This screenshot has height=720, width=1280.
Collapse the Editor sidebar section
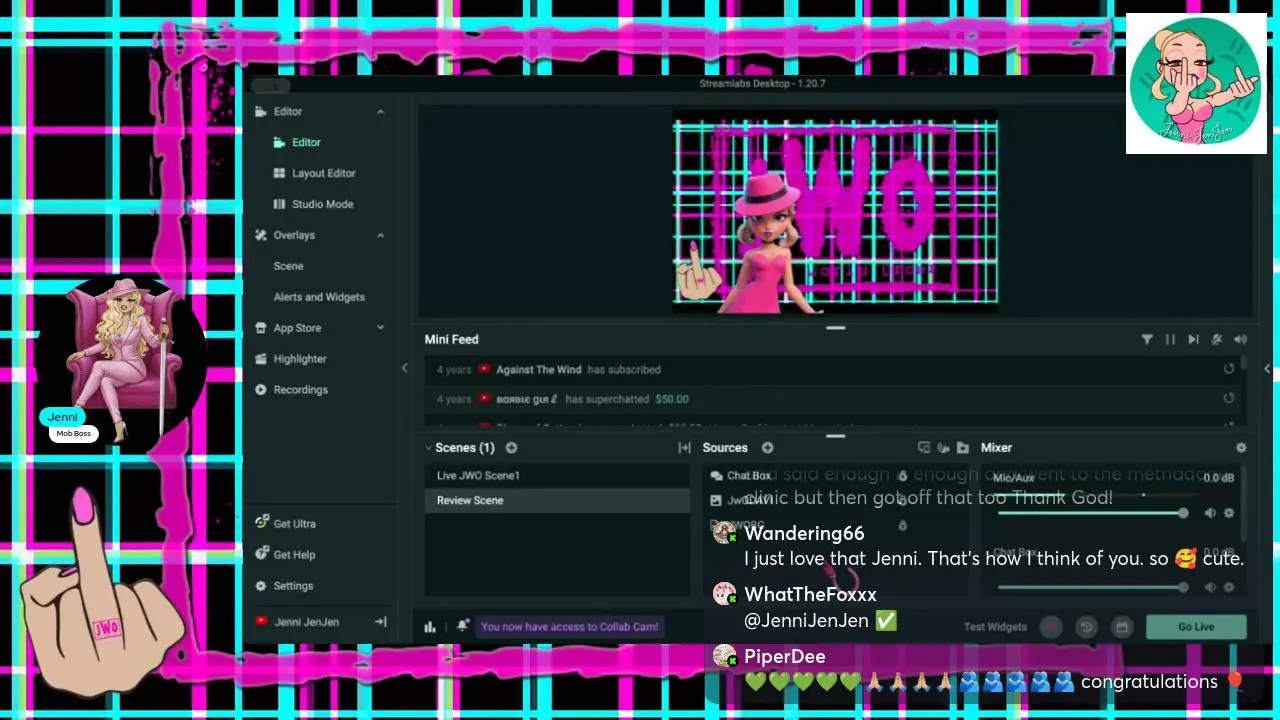click(x=380, y=112)
